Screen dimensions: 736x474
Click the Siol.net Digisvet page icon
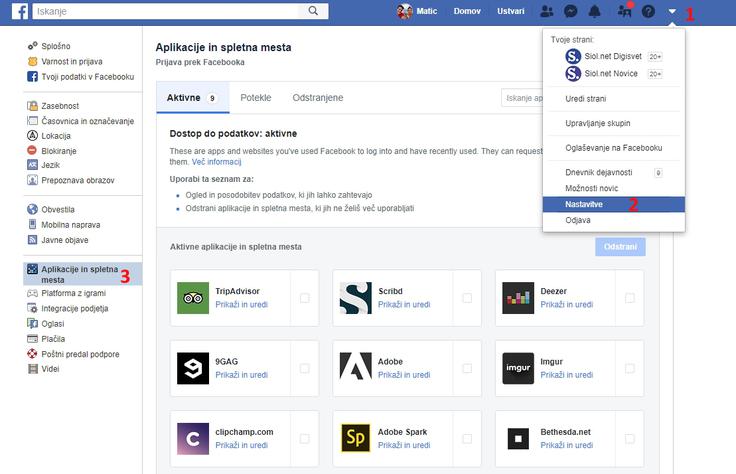point(573,56)
